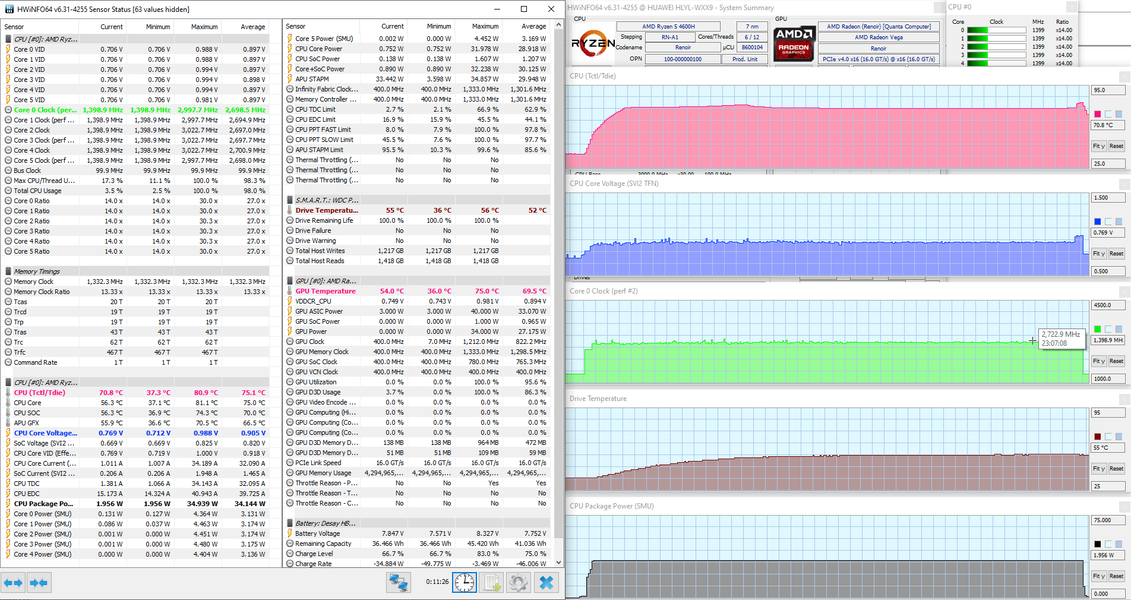Click Fit y in CPU Core Voltage graph
This screenshot has width=1131, height=600.
pos(1098,253)
